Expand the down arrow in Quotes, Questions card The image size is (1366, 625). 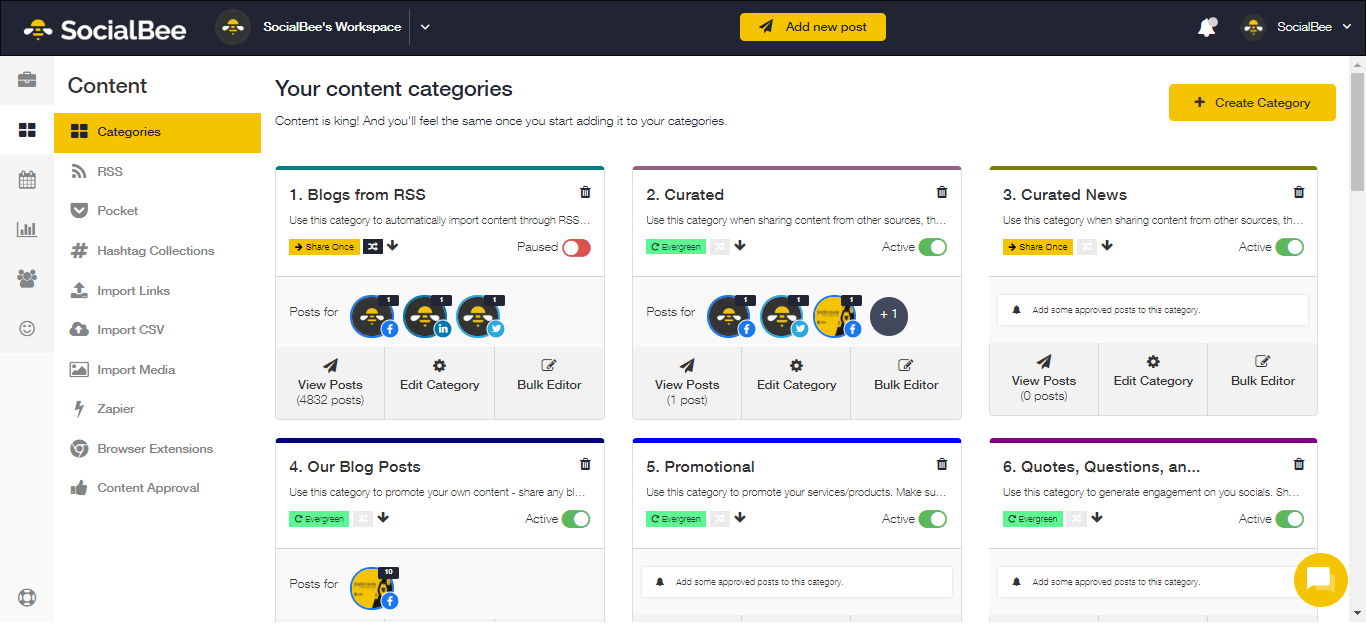click(x=1097, y=518)
